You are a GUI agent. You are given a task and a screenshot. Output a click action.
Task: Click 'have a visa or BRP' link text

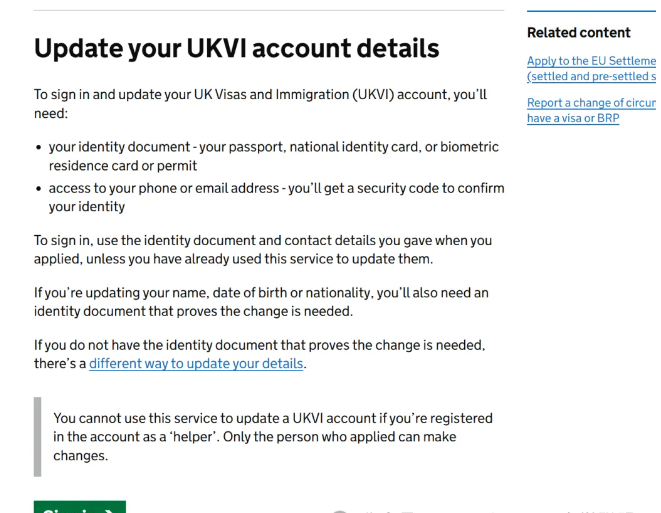(x=573, y=118)
